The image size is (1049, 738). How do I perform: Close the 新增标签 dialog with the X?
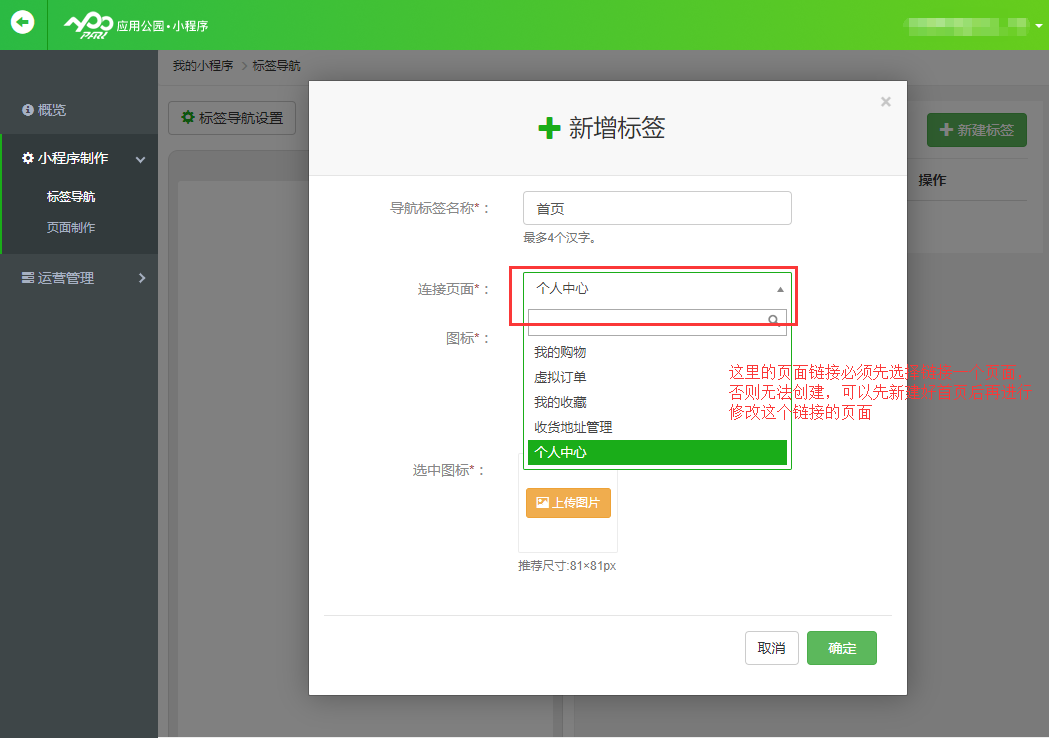(x=885, y=101)
